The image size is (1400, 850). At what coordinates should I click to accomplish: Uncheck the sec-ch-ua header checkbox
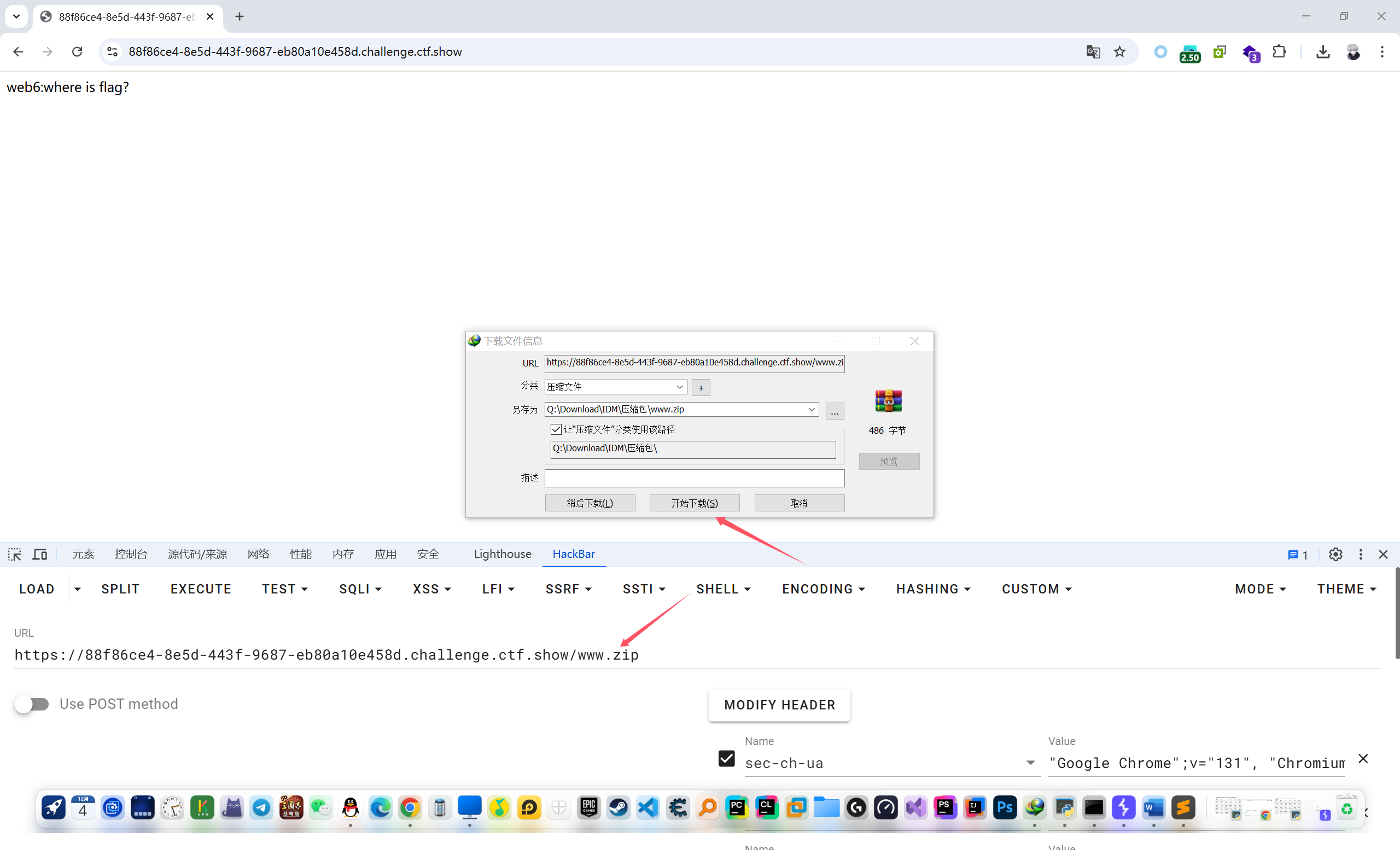point(726,759)
